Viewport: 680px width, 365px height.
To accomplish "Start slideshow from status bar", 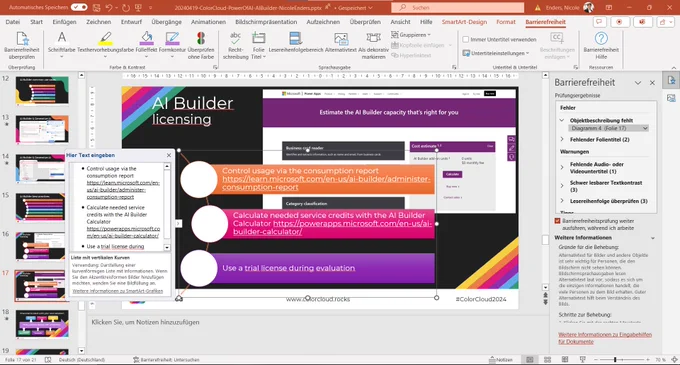I will 582,360.
